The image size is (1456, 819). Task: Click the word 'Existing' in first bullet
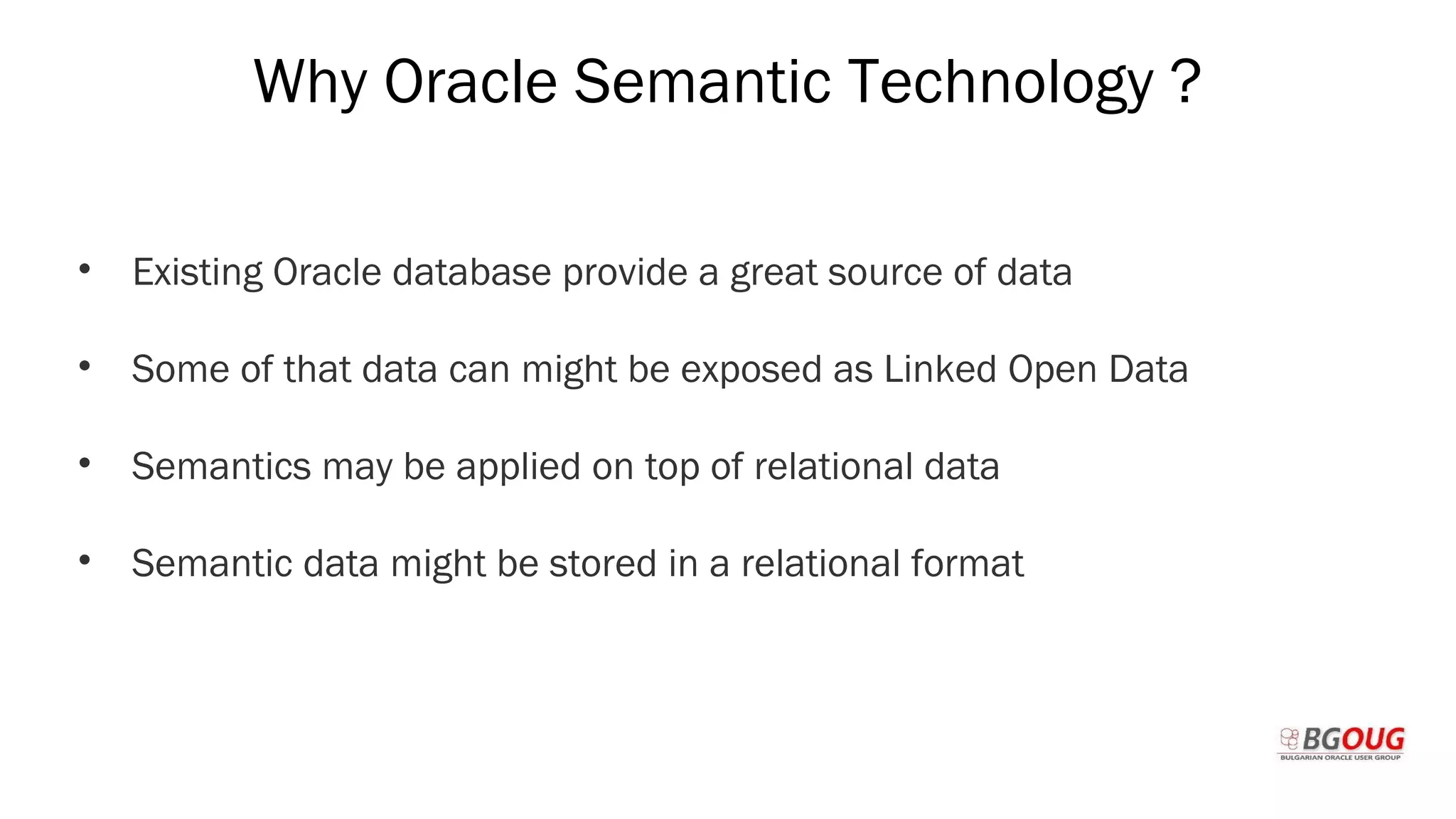[198, 272]
